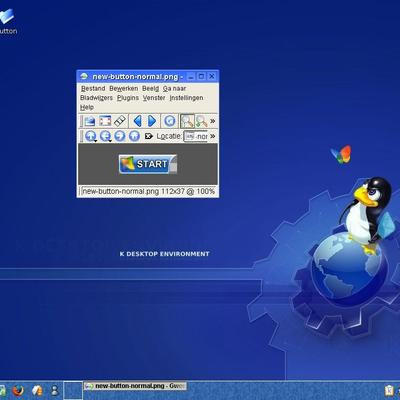Open the clipboard tray icon in the panel
400x400 pixels.
[x=389, y=390]
